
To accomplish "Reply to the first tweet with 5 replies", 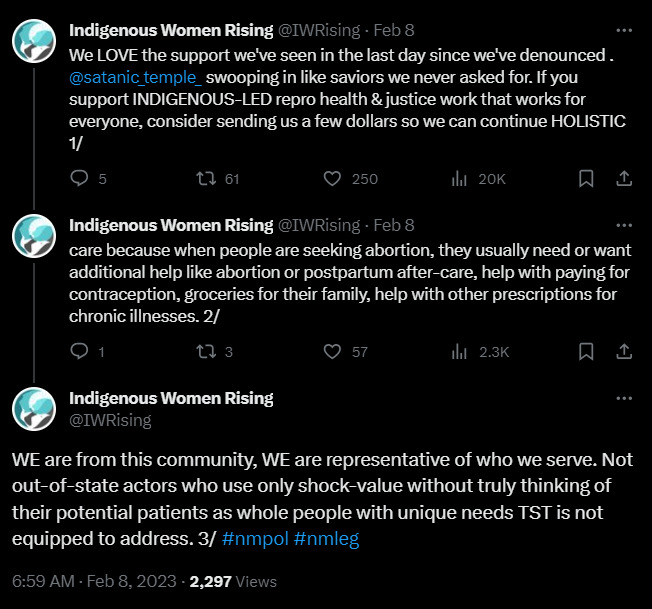I will point(81,179).
